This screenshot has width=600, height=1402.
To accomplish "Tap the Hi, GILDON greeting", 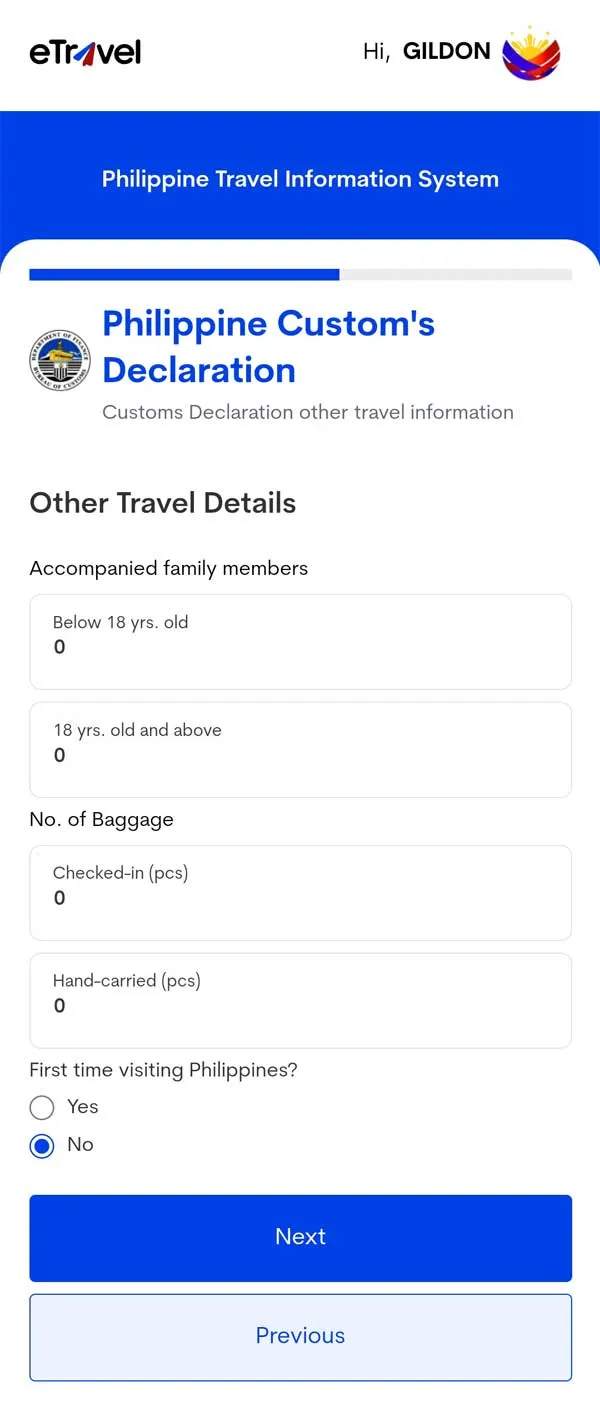I will (x=426, y=52).
